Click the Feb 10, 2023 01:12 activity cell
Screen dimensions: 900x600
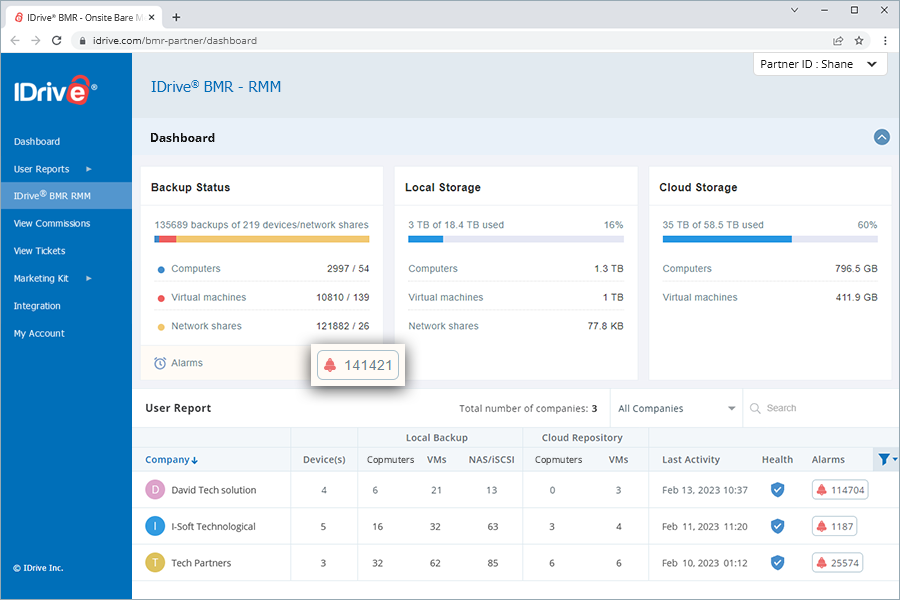[x=705, y=563]
